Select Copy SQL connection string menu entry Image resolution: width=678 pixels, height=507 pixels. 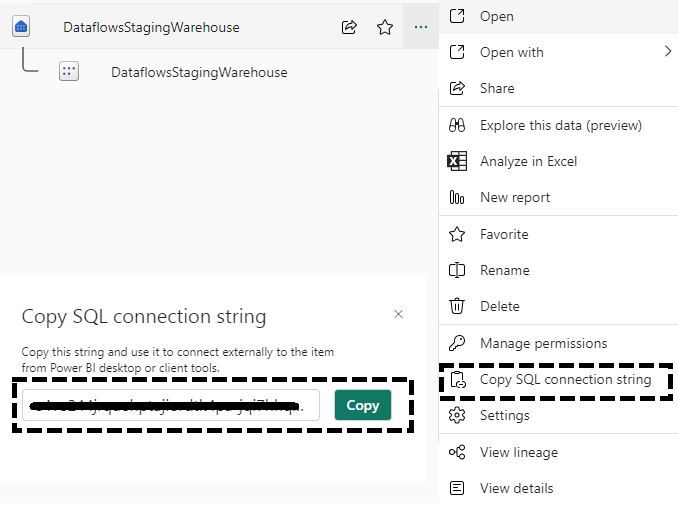click(565, 380)
